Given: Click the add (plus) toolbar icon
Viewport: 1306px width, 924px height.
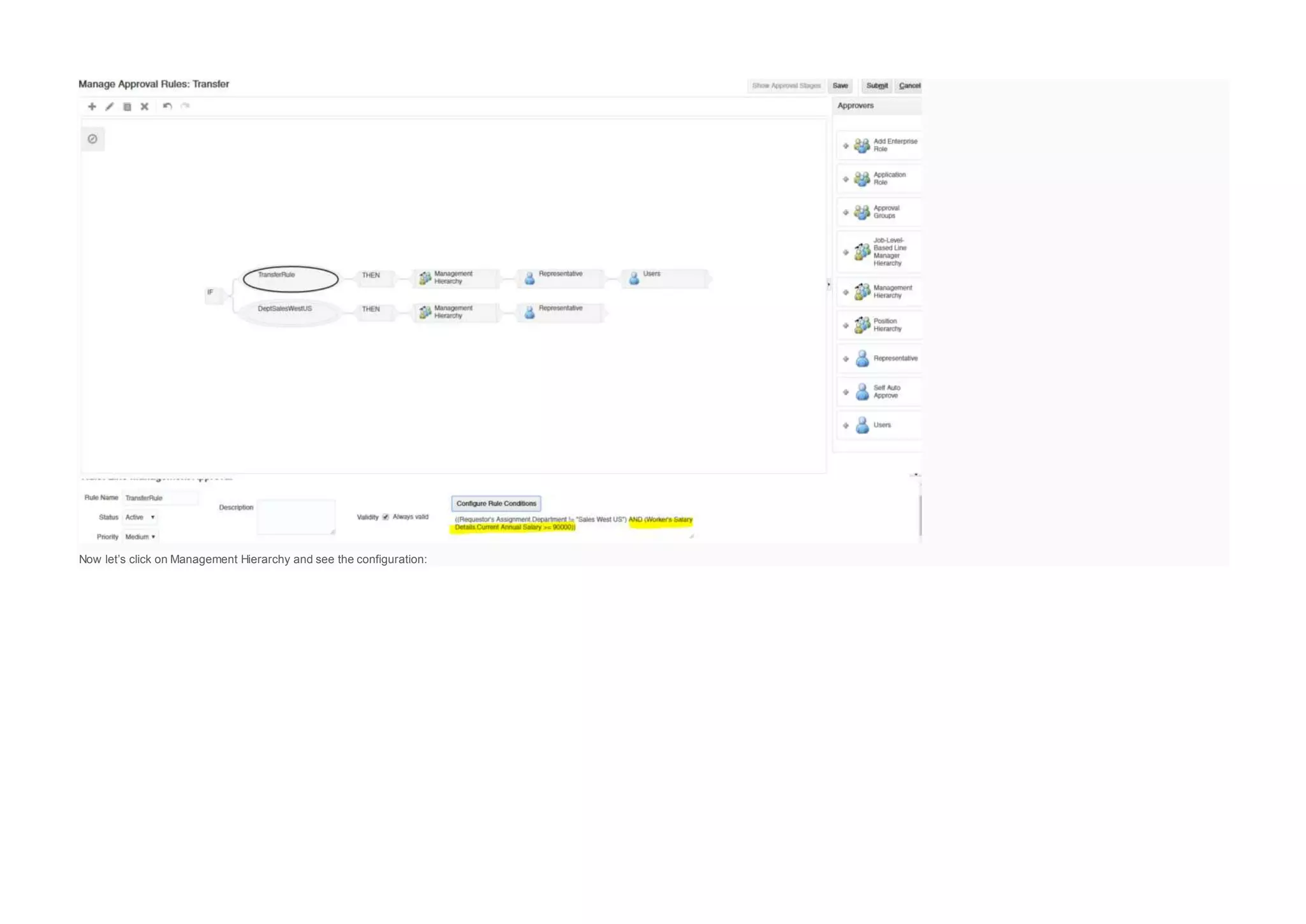Looking at the screenshot, I should (x=92, y=106).
